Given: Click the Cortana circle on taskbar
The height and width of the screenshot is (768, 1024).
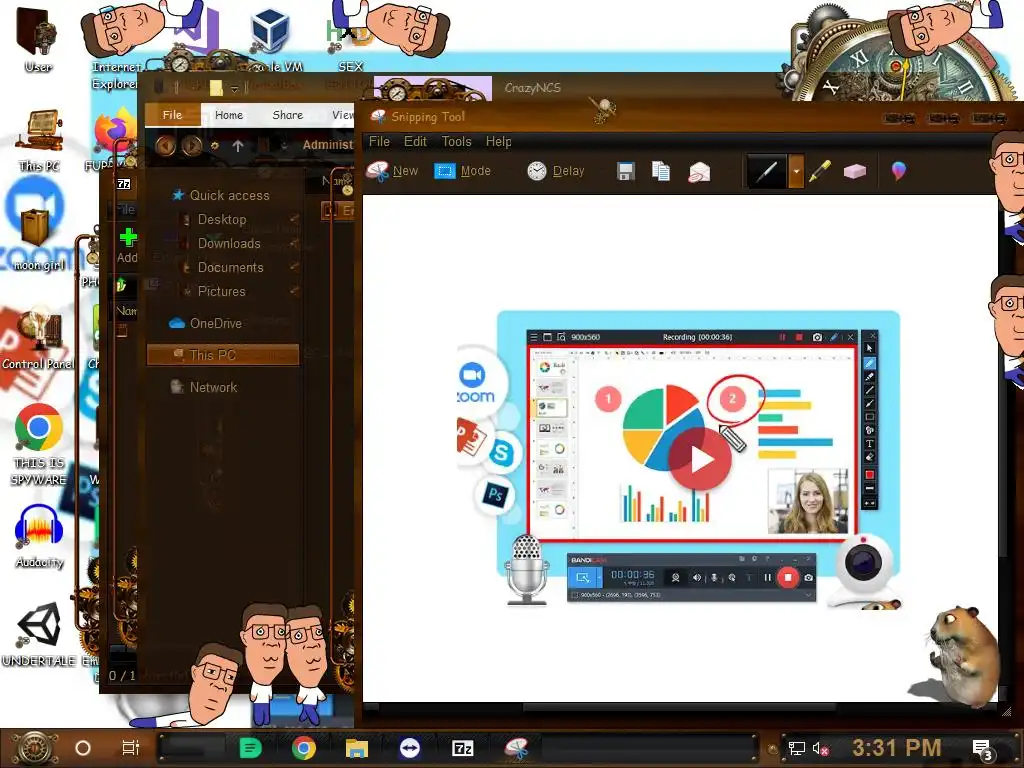Looking at the screenshot, I should click(x=83, y=748).
